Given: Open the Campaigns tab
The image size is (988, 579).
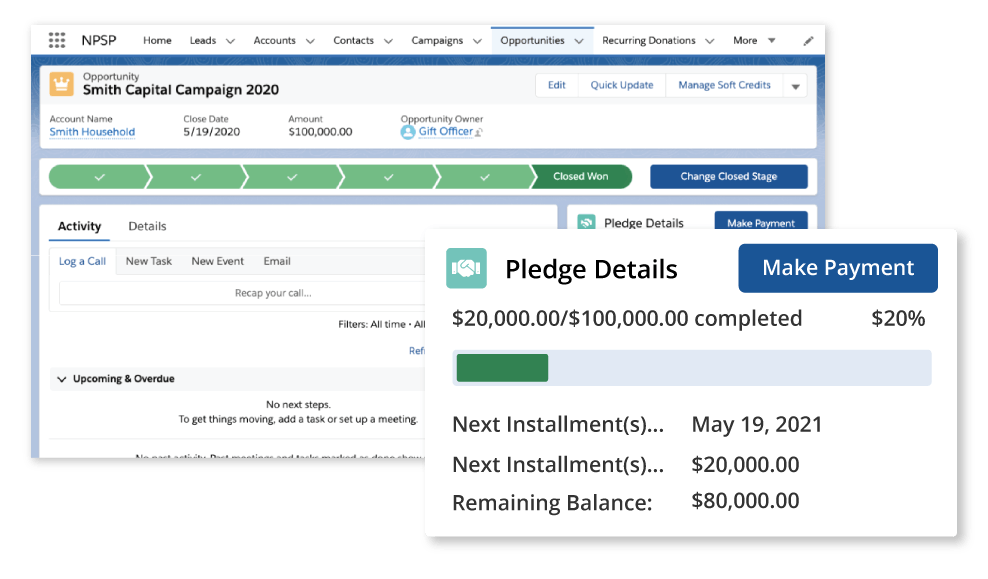Looking at the screenshot, I should click(437, 40).
